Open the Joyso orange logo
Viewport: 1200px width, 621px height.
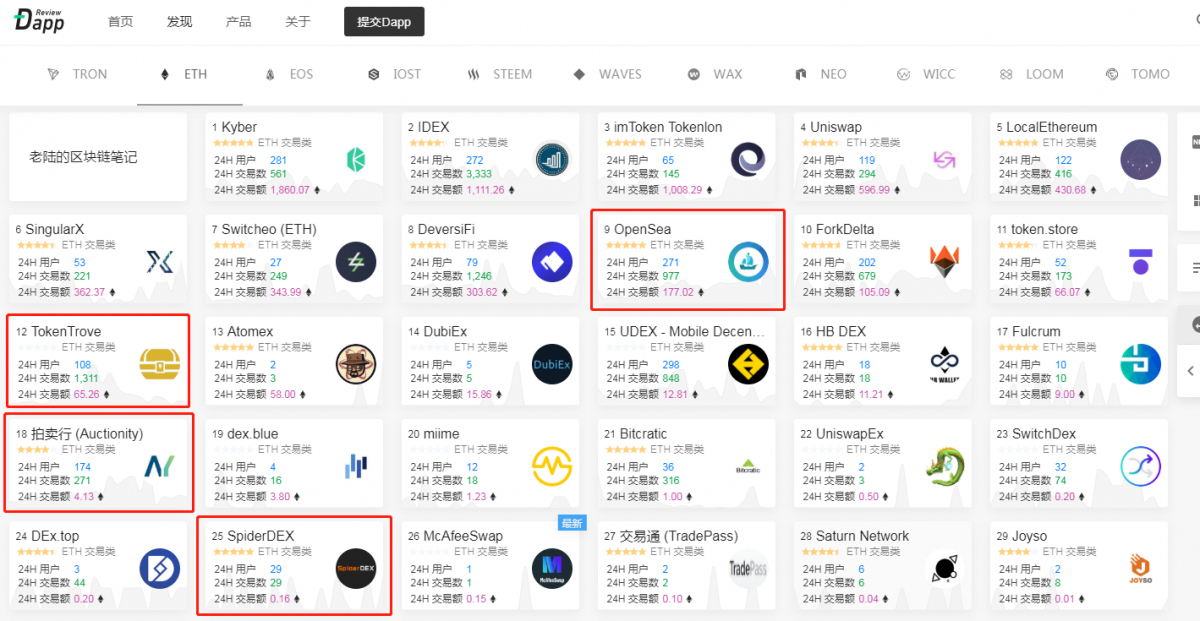1141,569
